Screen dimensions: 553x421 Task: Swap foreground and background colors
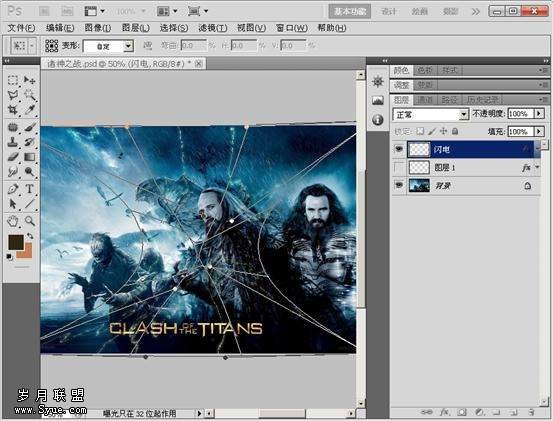pos(30,237)
